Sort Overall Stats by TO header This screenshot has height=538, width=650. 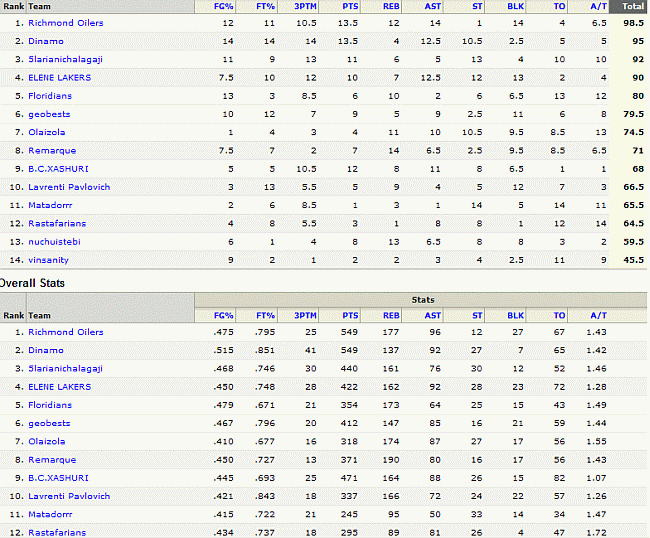(x=559, y=315)
